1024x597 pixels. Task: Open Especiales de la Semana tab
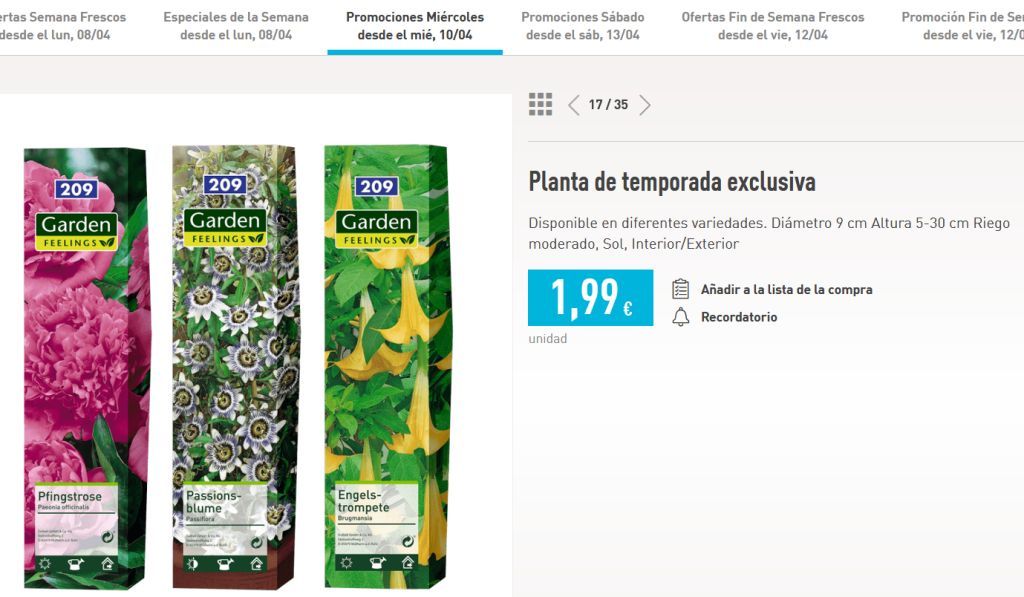(x=236, y=26)
